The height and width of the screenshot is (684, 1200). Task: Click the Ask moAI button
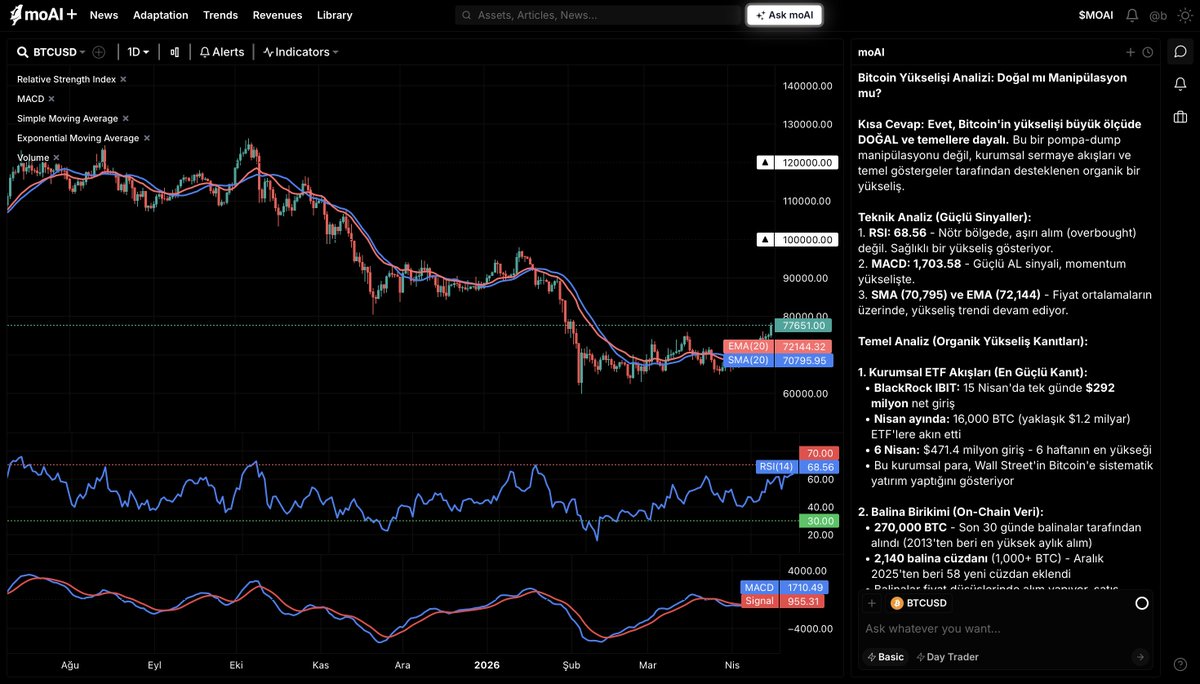click(x=784, y=15)
